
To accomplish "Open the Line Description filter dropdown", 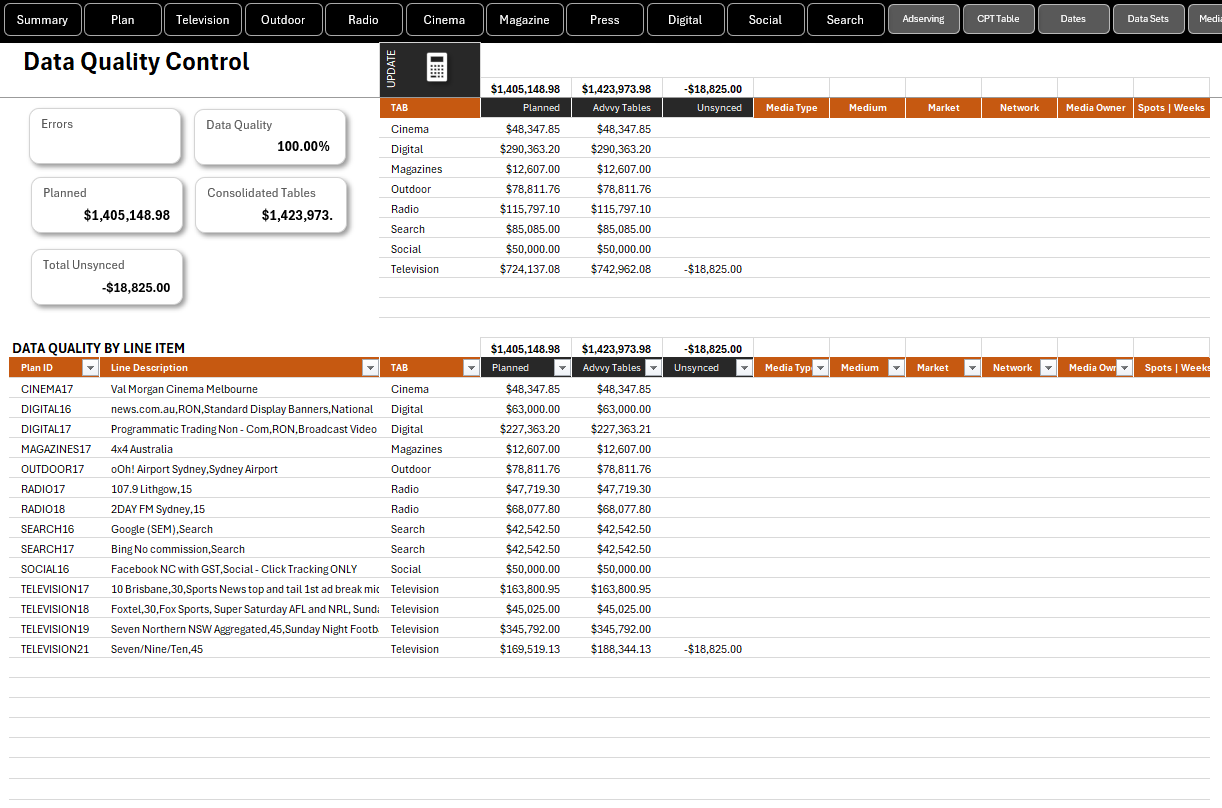I will (x=370, y=368).
